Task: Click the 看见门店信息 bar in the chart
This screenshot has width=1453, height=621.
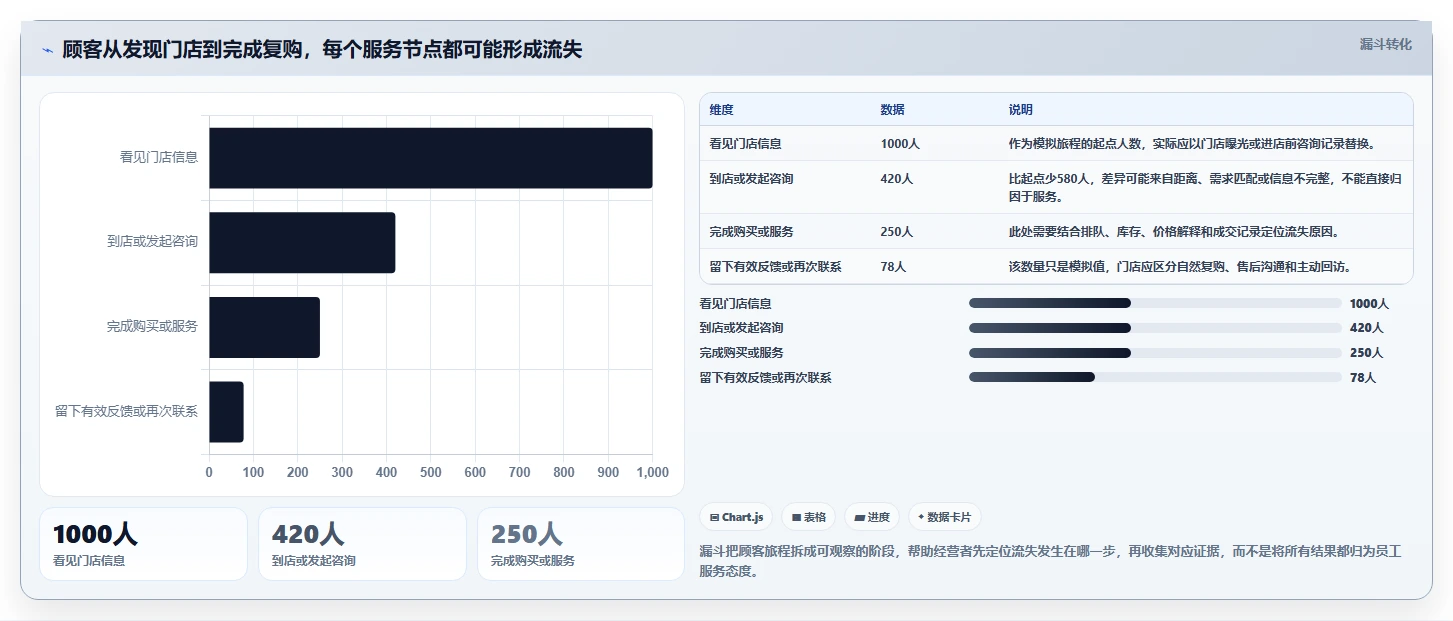Action: (x=431, y=158)
